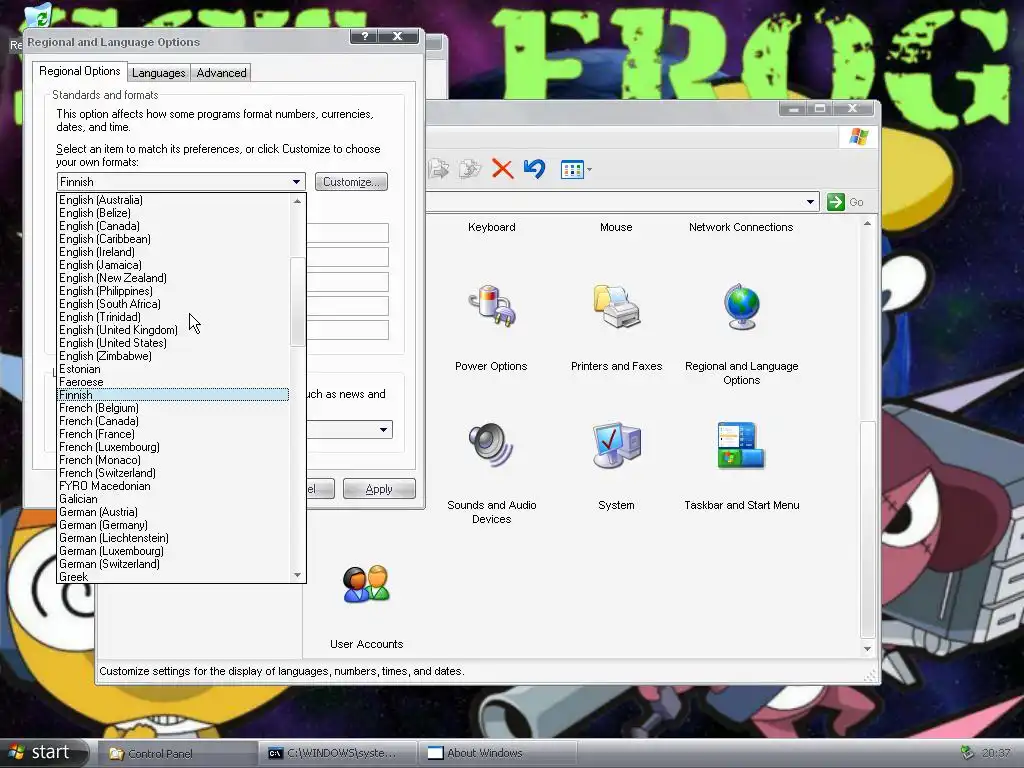Select German (Germany) in the list
1024x768 pixels.
pos(173,526)
